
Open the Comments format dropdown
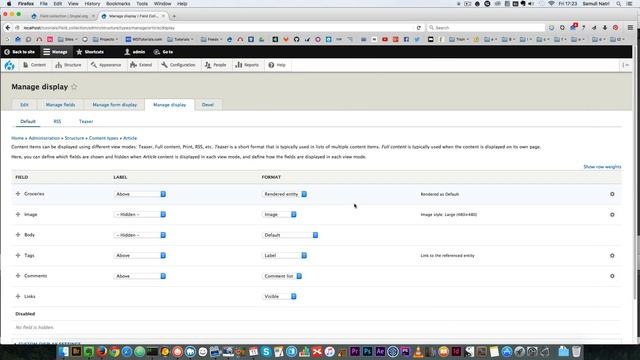click(282, 276)
